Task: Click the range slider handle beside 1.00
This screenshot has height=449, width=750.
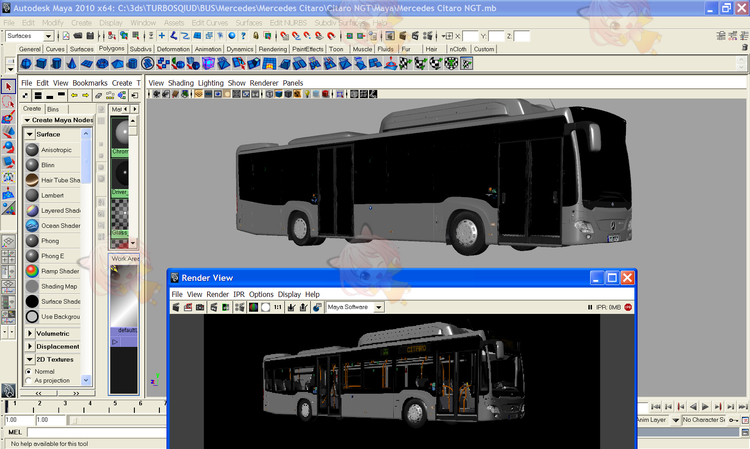Action: (73, 420)
